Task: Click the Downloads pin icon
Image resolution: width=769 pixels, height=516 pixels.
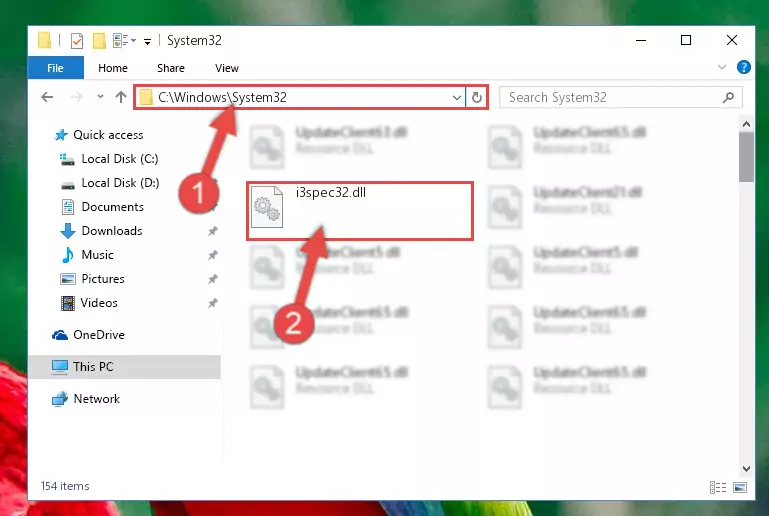Action: pos(212,231)
